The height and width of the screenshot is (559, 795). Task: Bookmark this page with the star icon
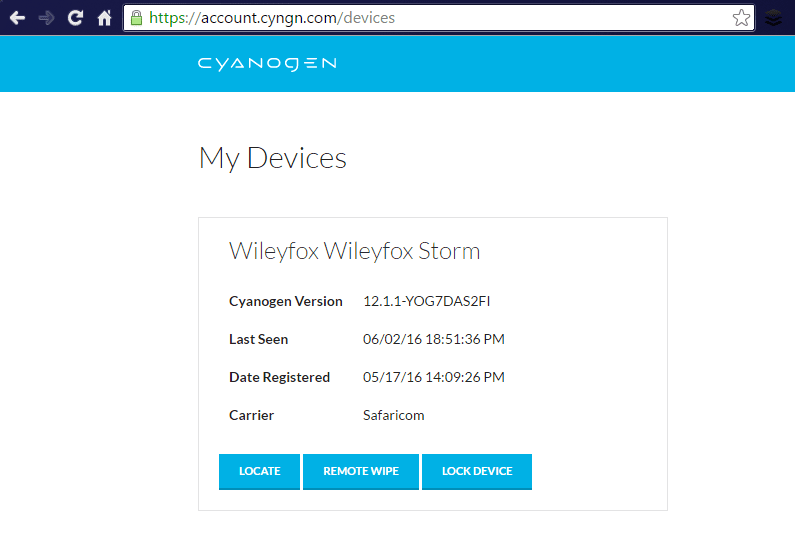point(741,18)
